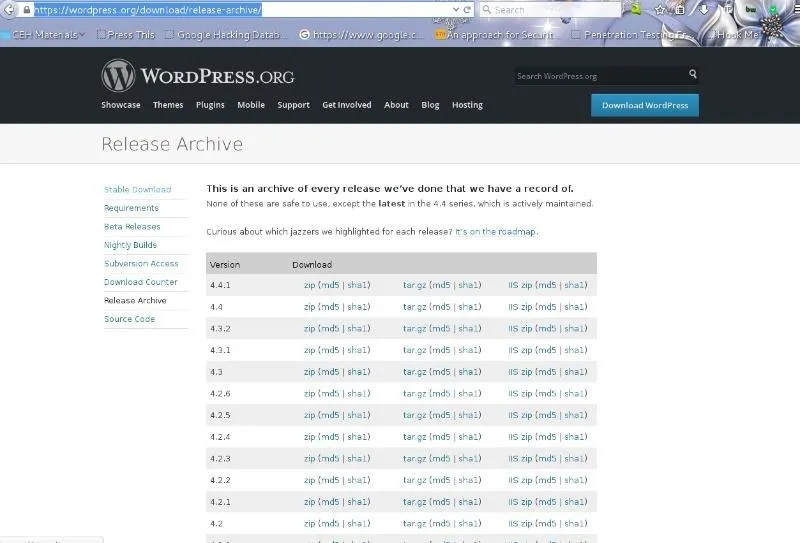Open the IIS zip sha1 link for 4.2.2
Viewport: 800px width, 543px height.
(x=574, y=480)
